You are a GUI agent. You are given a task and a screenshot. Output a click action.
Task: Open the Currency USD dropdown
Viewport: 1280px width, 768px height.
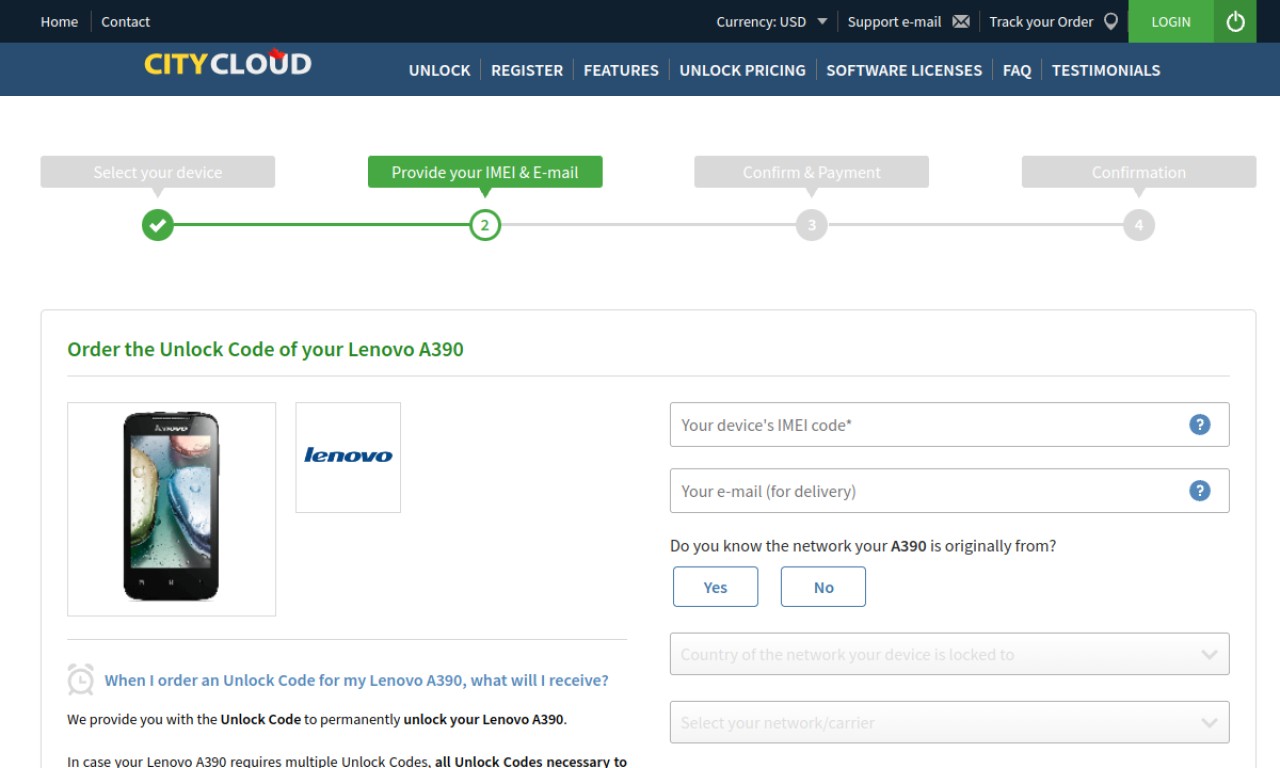[772, 21]
